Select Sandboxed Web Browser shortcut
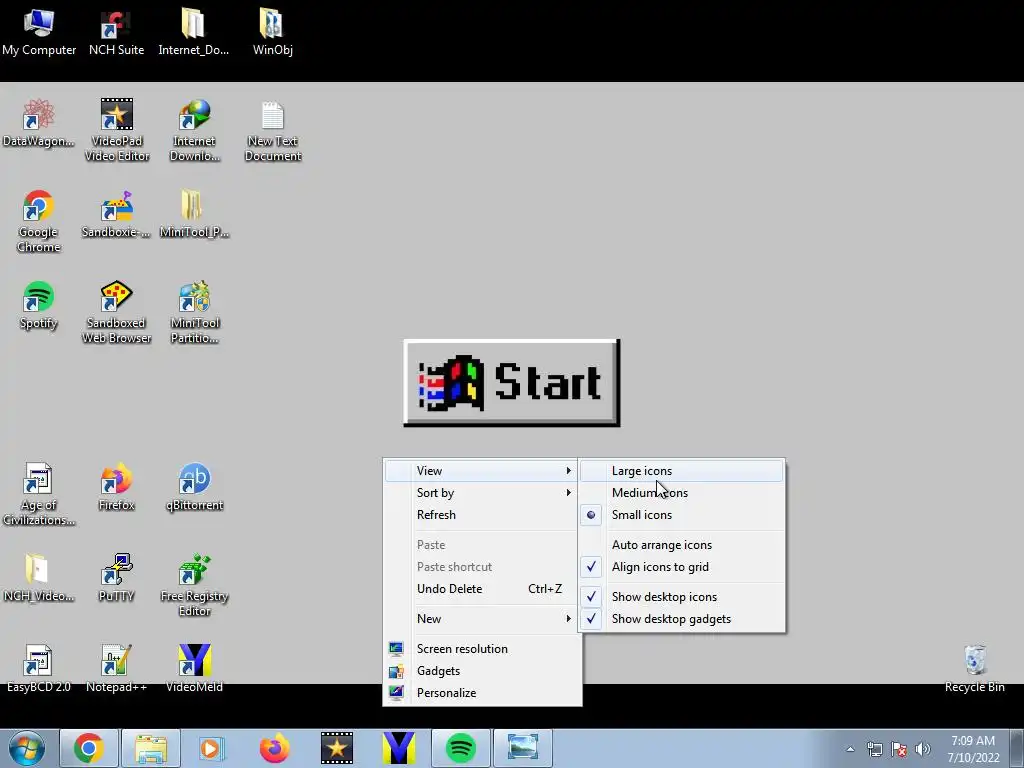This screenshot has height=768, width=1024. [x=116, y=312]
